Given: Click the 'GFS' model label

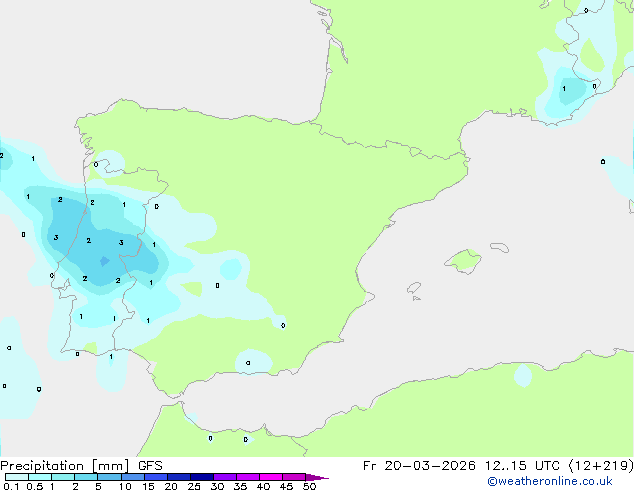Looking at the screenshot, I should tap(150, 466).
